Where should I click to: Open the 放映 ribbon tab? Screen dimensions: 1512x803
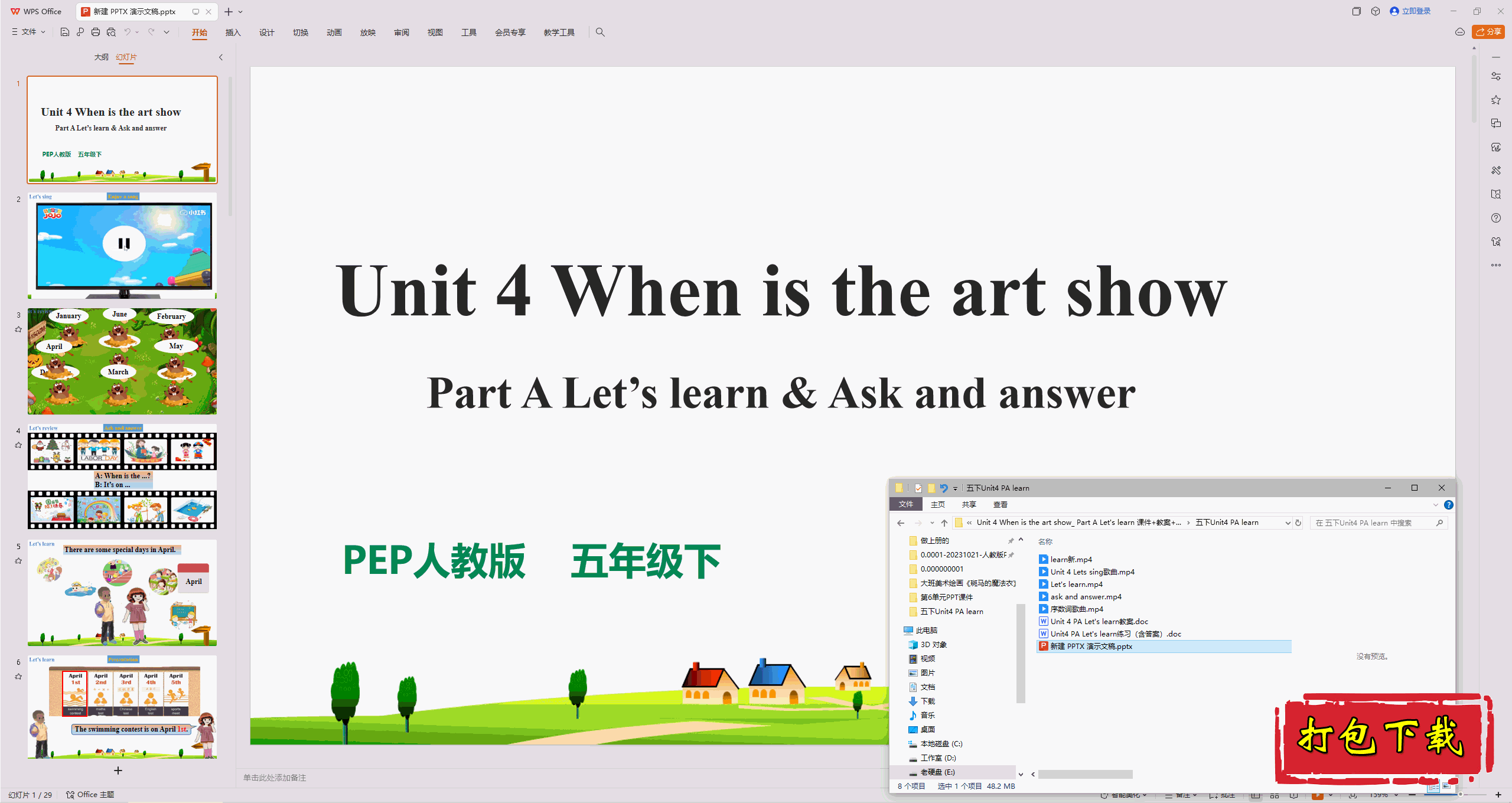368,32
